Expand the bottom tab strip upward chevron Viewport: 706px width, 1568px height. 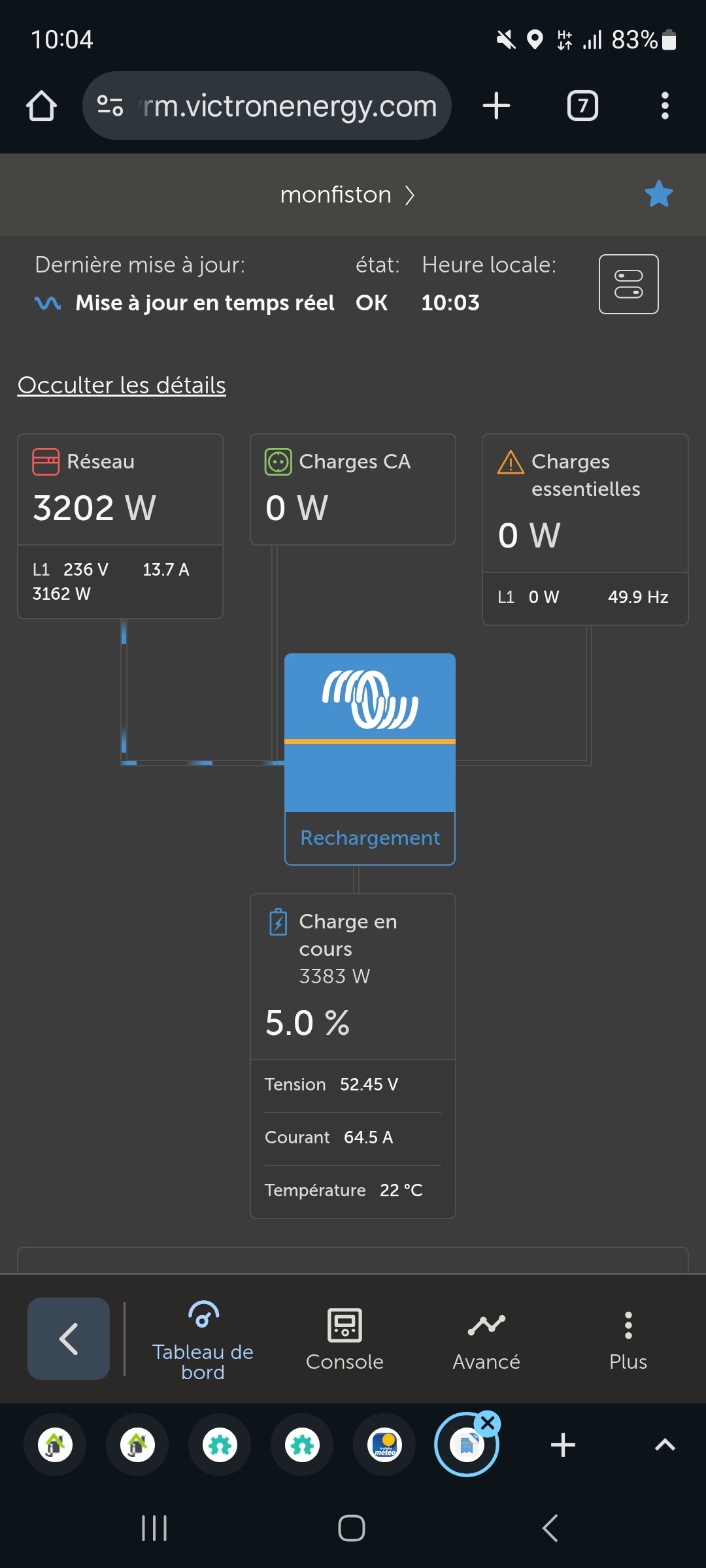click(x=665, y=1445)
